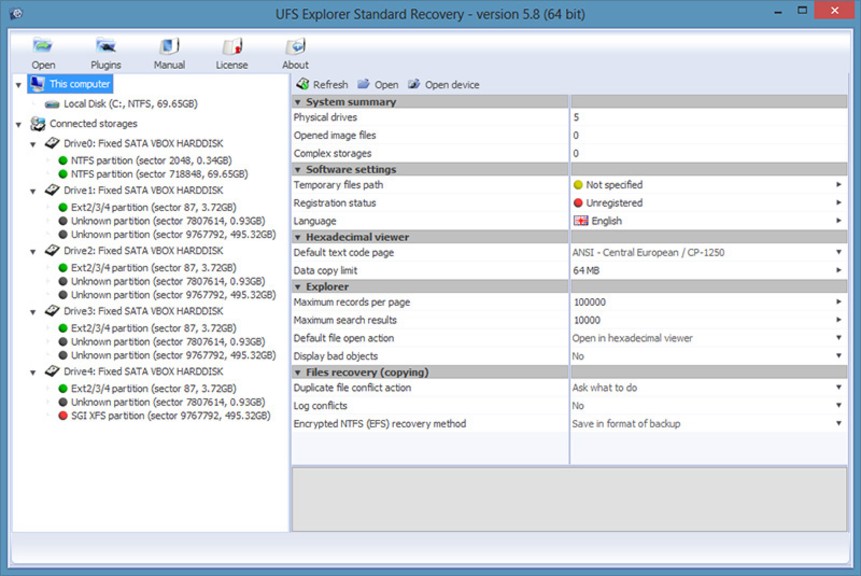Viewport: 861px width, 576px height.
Task: Collapse the Connected storages tree node
Action: 19,124
